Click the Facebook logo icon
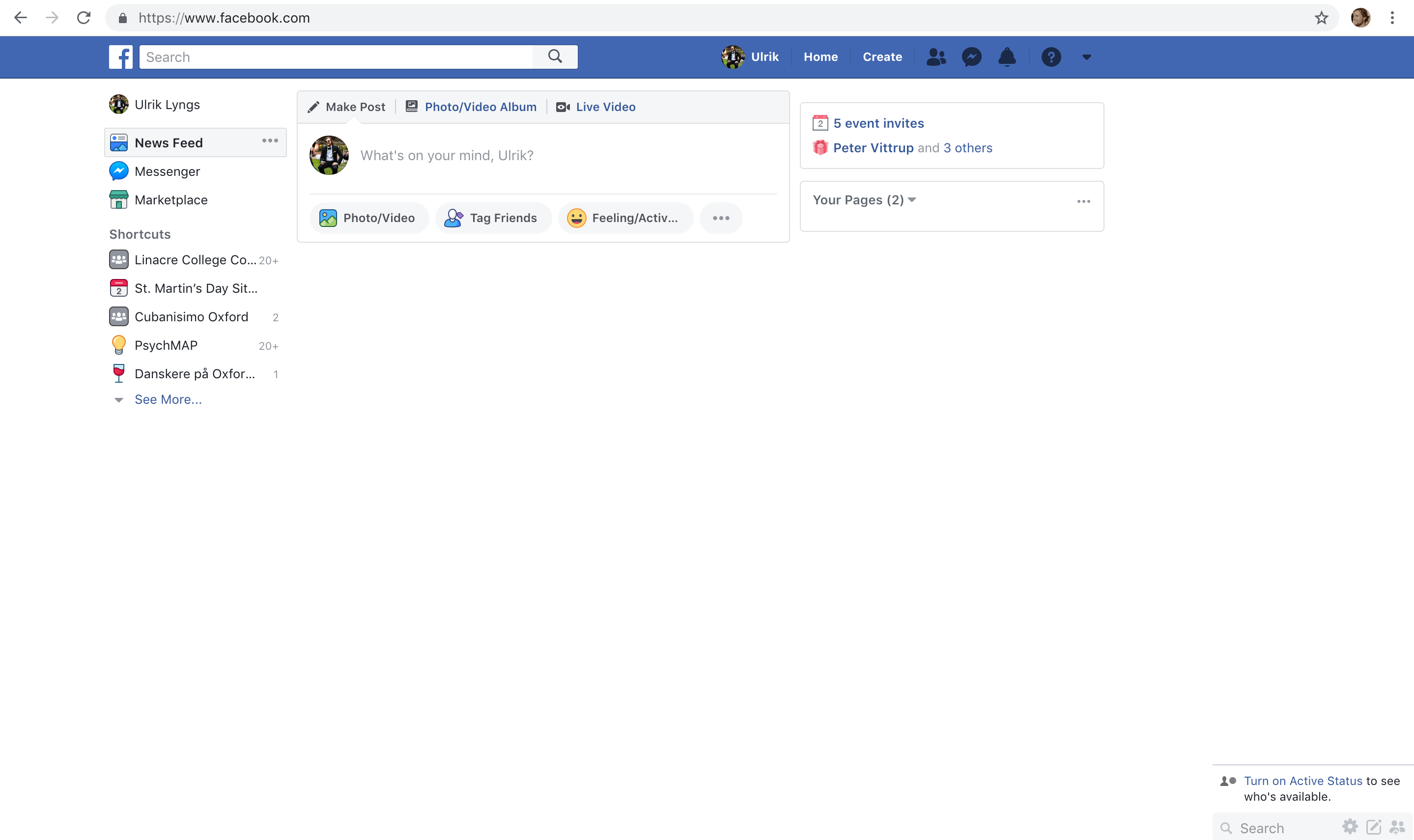The height and width of the screenshot is (840, 1414). (120, 57)
